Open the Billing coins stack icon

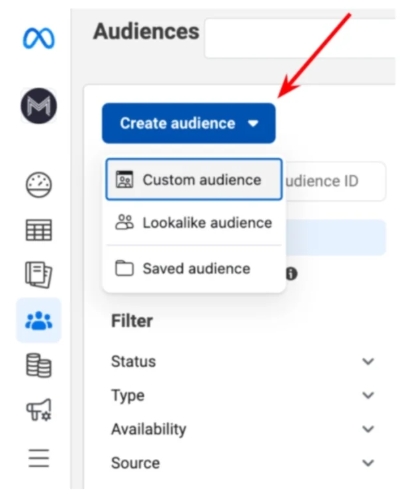[x=39, y=365]
